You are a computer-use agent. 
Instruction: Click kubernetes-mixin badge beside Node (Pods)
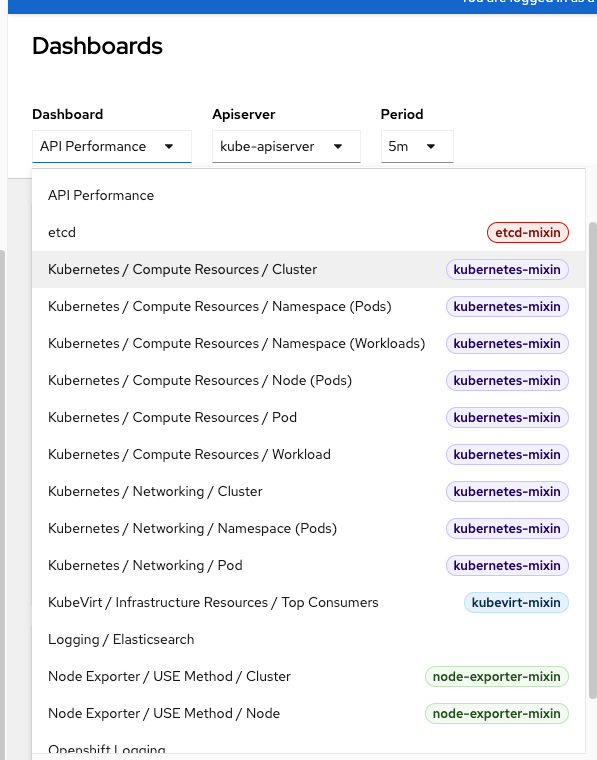pos(507,380)
